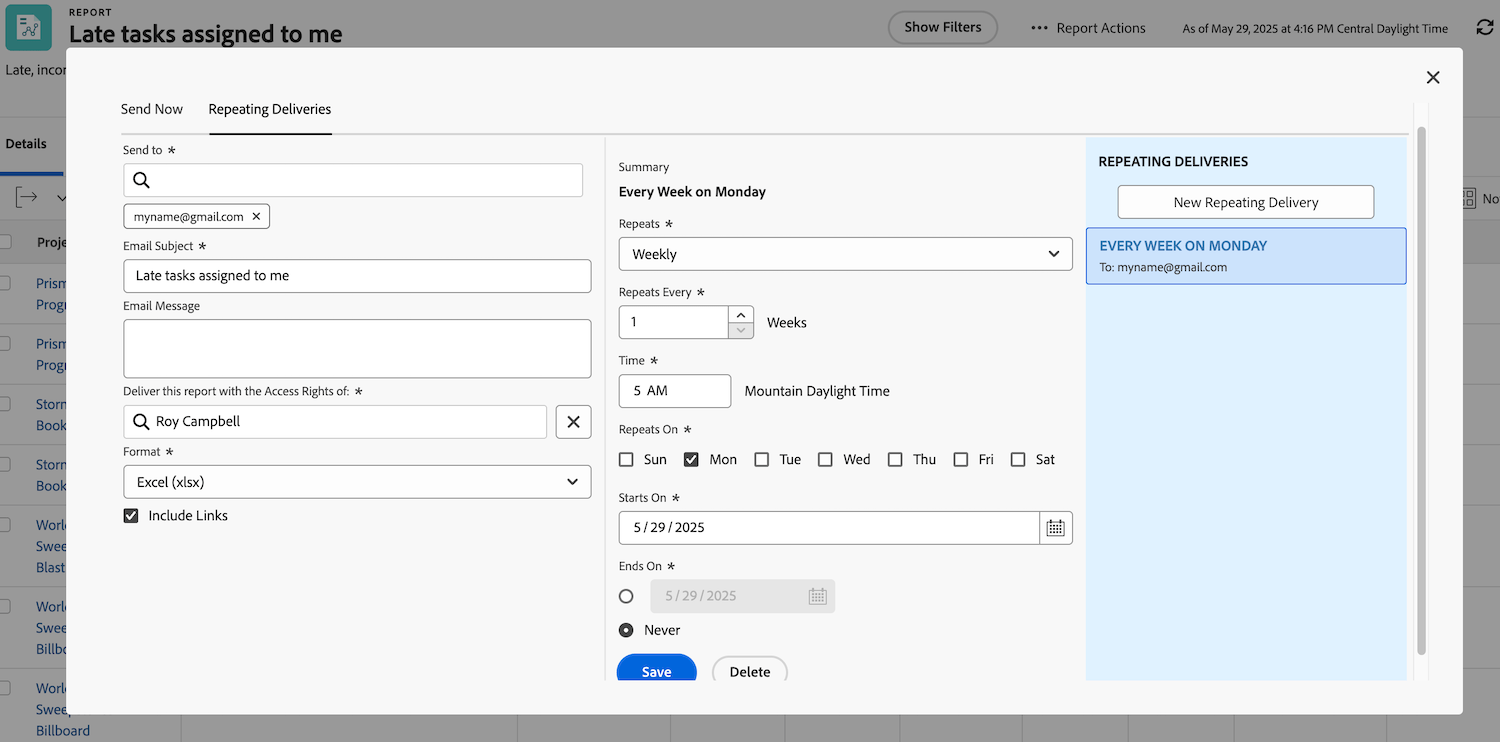Open the Format dropdown showing Excel (xlsx)
The height and width of the screenshot is (742, 1500).
tap(357, 481)
